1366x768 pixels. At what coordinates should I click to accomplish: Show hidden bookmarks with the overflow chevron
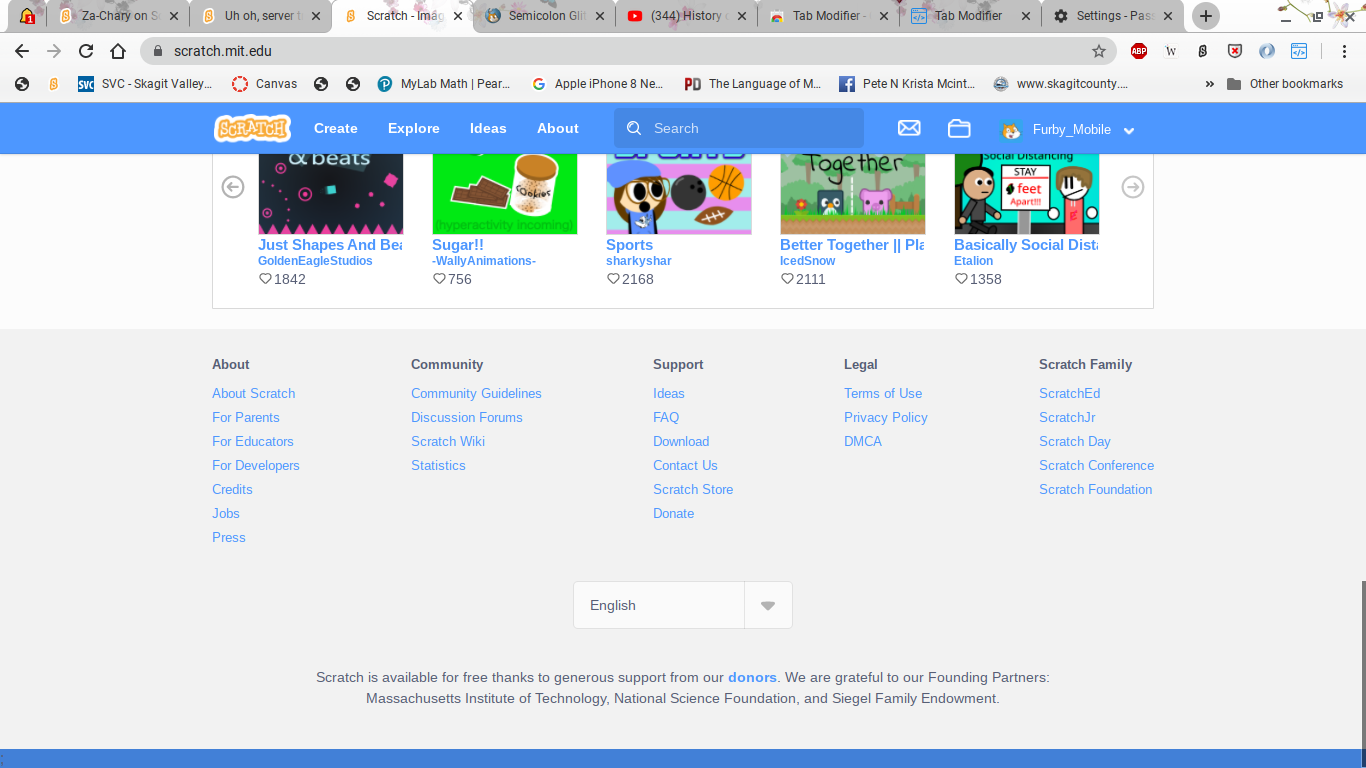pyautogui.click(x=1210, y=84)
